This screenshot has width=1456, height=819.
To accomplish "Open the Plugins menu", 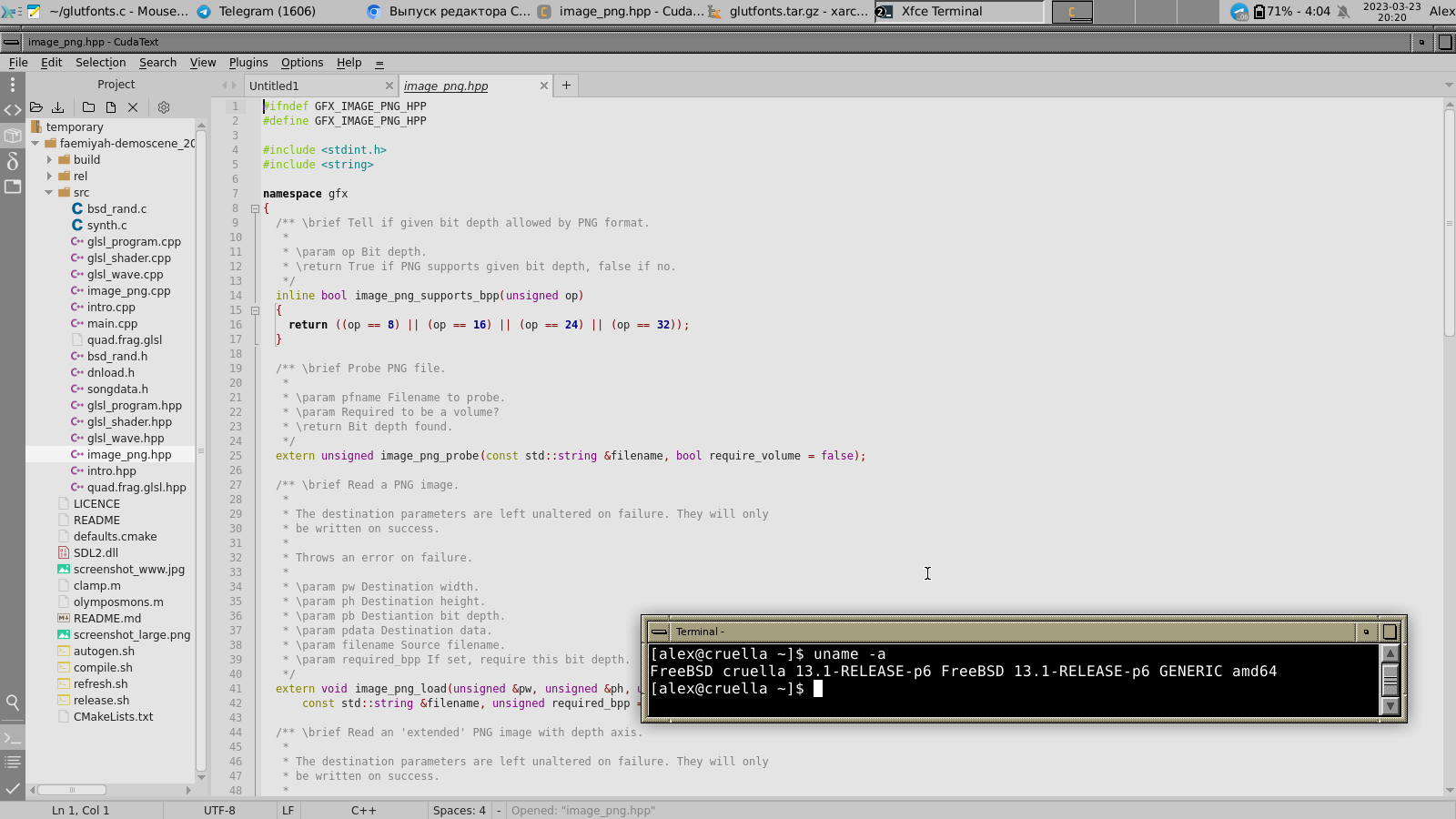I will tap(248, 63).
